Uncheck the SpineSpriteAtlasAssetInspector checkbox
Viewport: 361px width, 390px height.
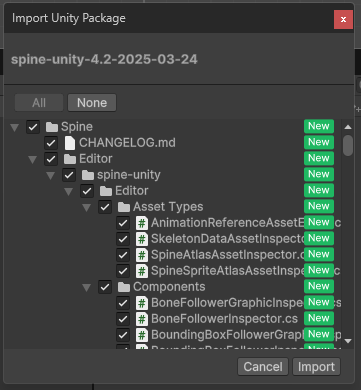(x=123, y=271)
